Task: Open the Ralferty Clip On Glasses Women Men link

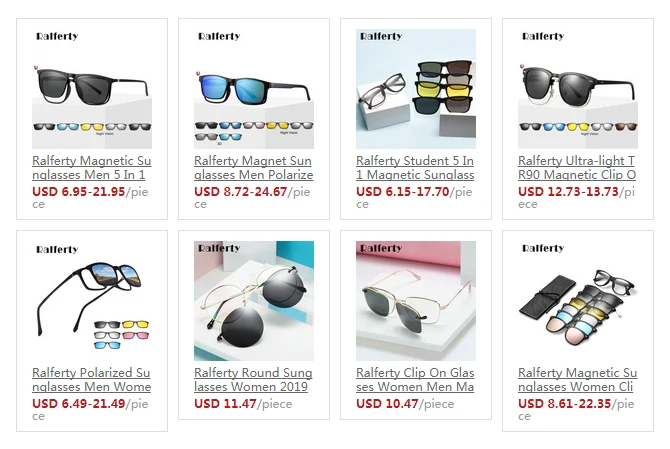Action: coord(415,380)
